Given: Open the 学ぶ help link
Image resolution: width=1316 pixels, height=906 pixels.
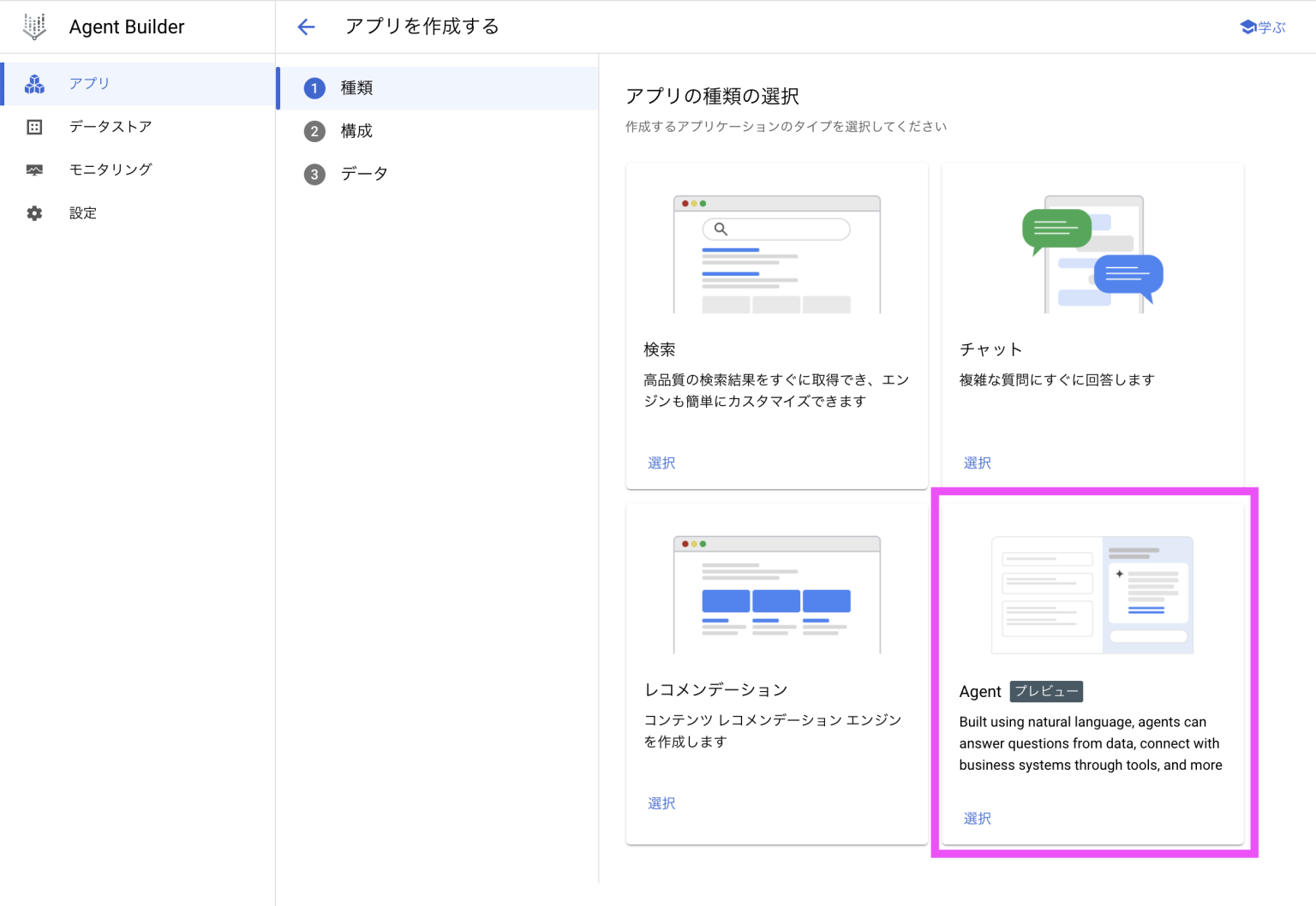Looking at the screenshot, I should pos(1269,26).
